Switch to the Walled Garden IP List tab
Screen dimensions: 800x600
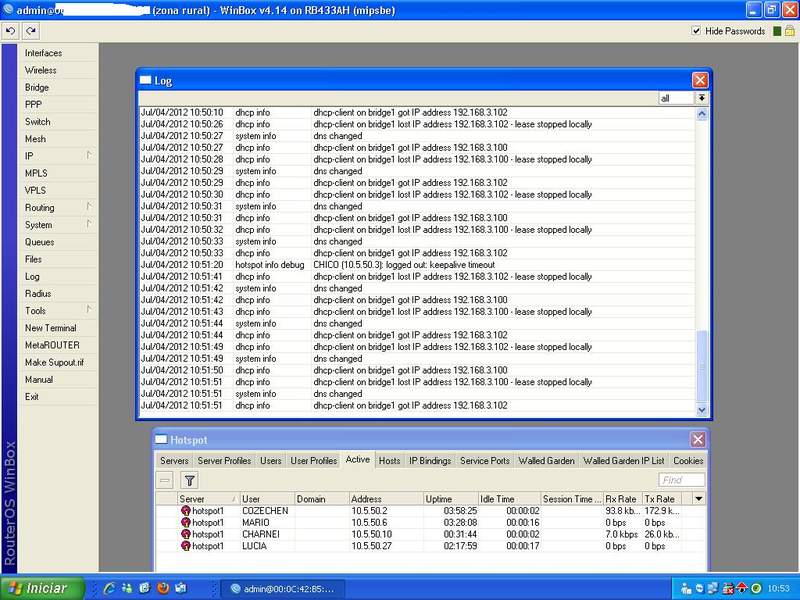(x=623, y=461)
